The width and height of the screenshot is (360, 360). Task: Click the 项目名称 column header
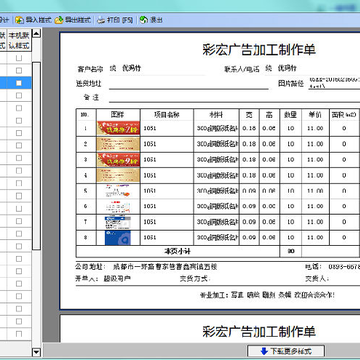pos(167,115)
